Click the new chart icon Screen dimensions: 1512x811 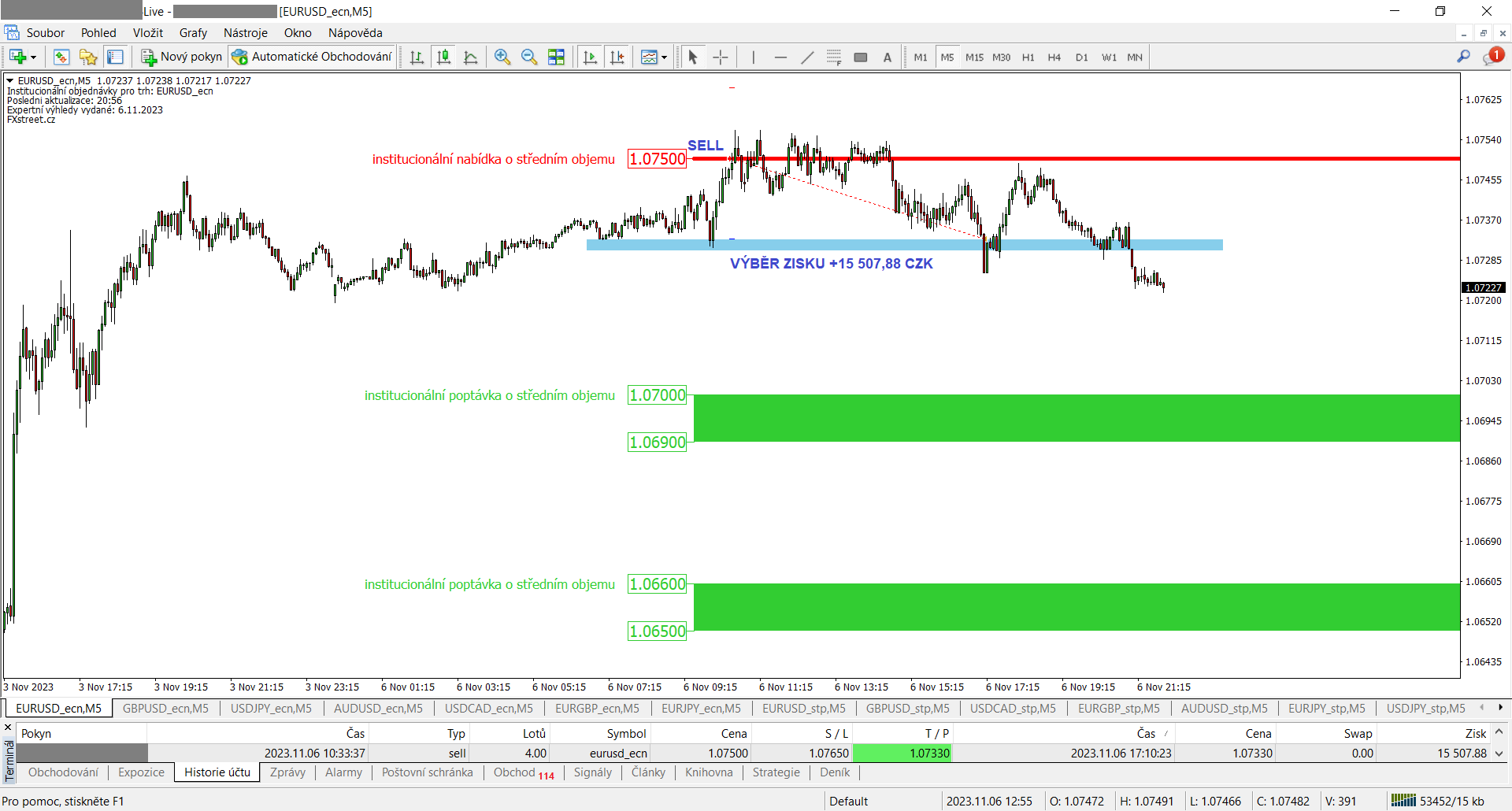tap(17, 57)
